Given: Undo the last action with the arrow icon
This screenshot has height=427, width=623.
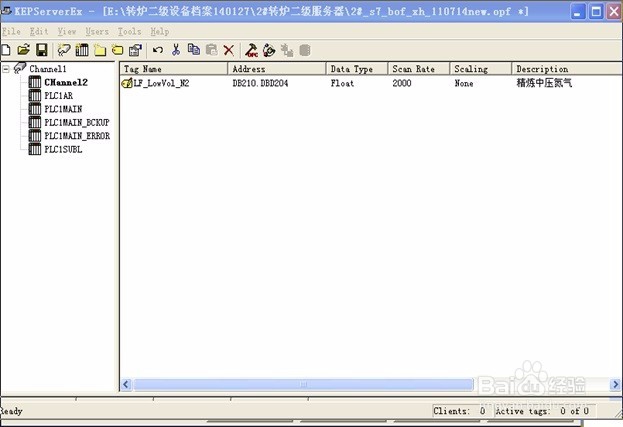Looking at the screenshot, I should [x=158, y=50].
